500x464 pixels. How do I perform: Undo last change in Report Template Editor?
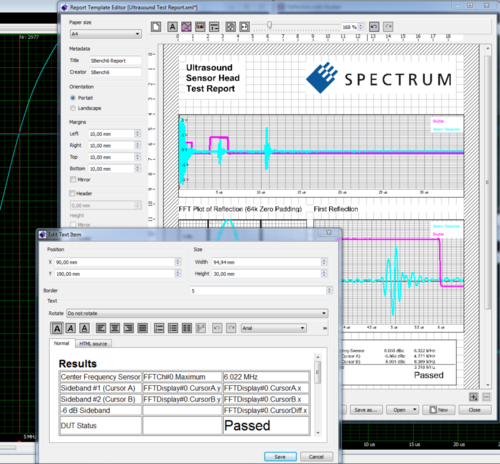click(x=374, y=27)
